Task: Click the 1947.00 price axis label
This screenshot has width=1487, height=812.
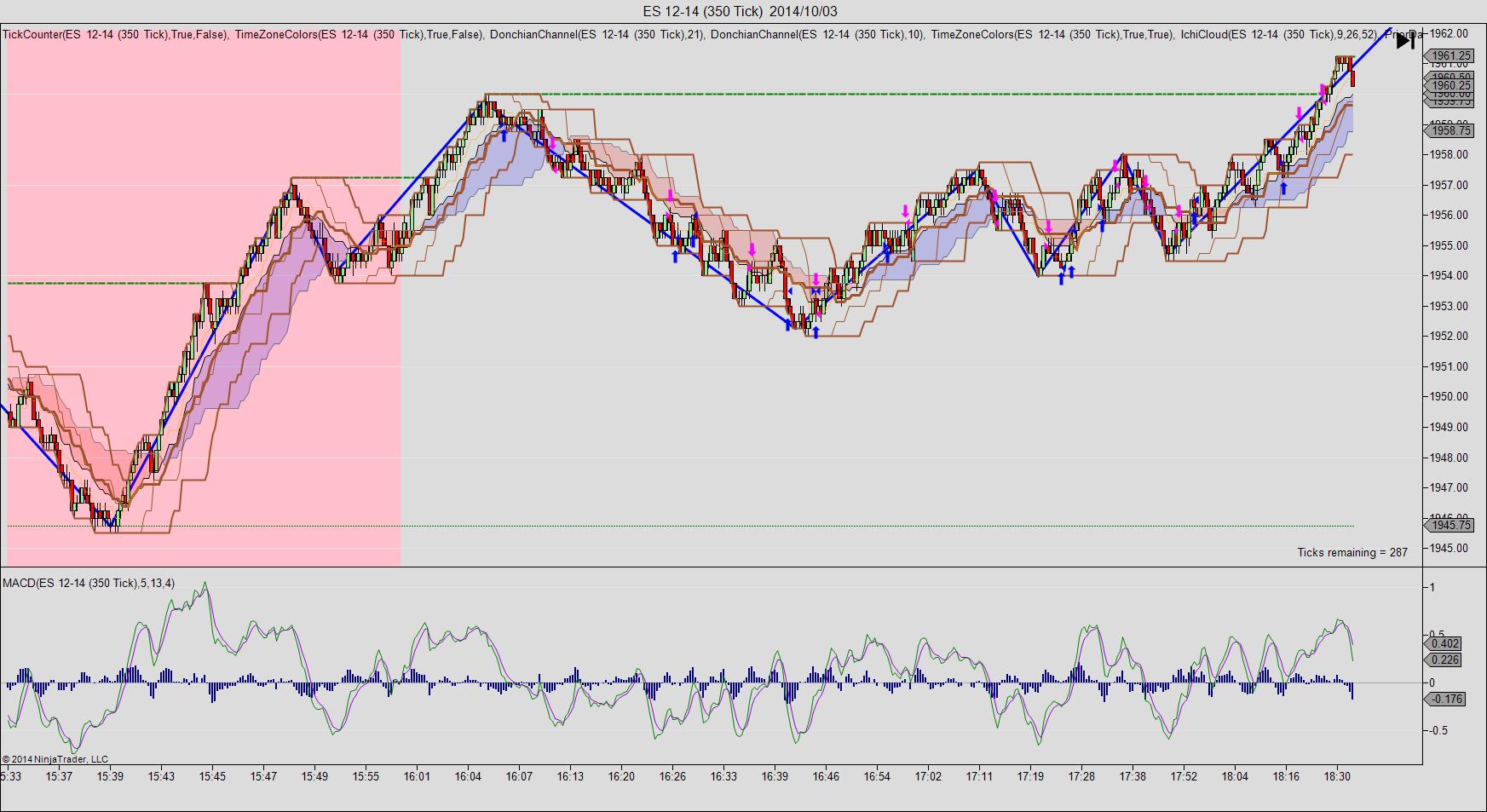Action: pyautogui.click(x=1450, y=487)
